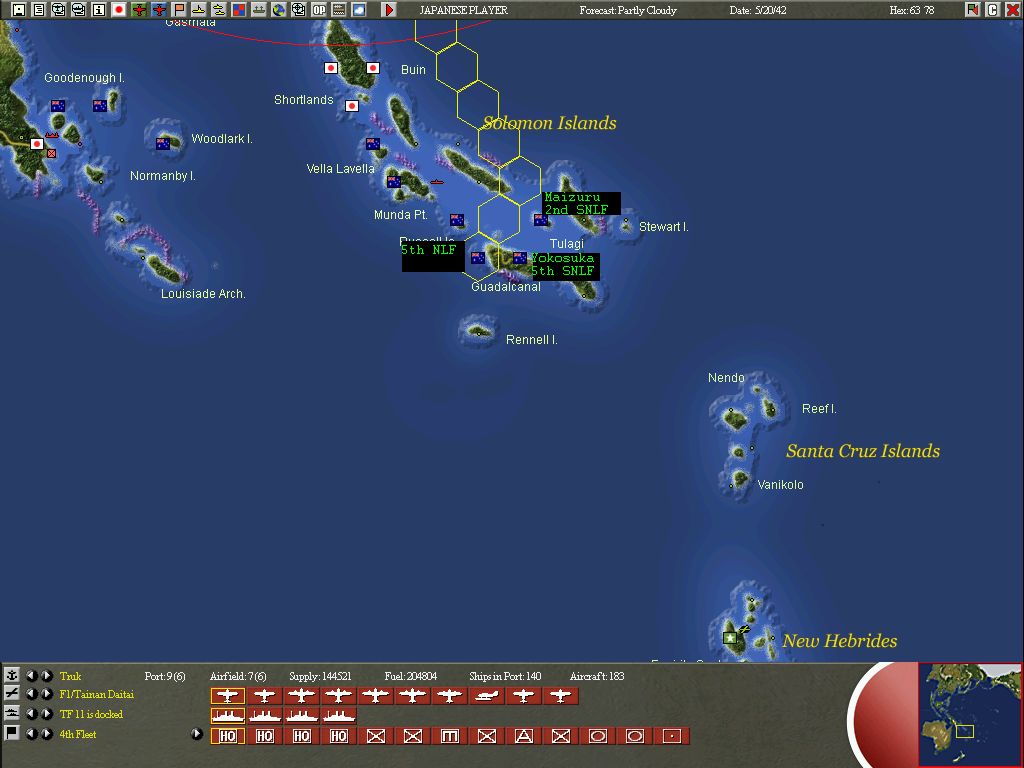Select previous task force before TF 11
The height and width of the screenshot is (768, 1024).
point(31,714)
